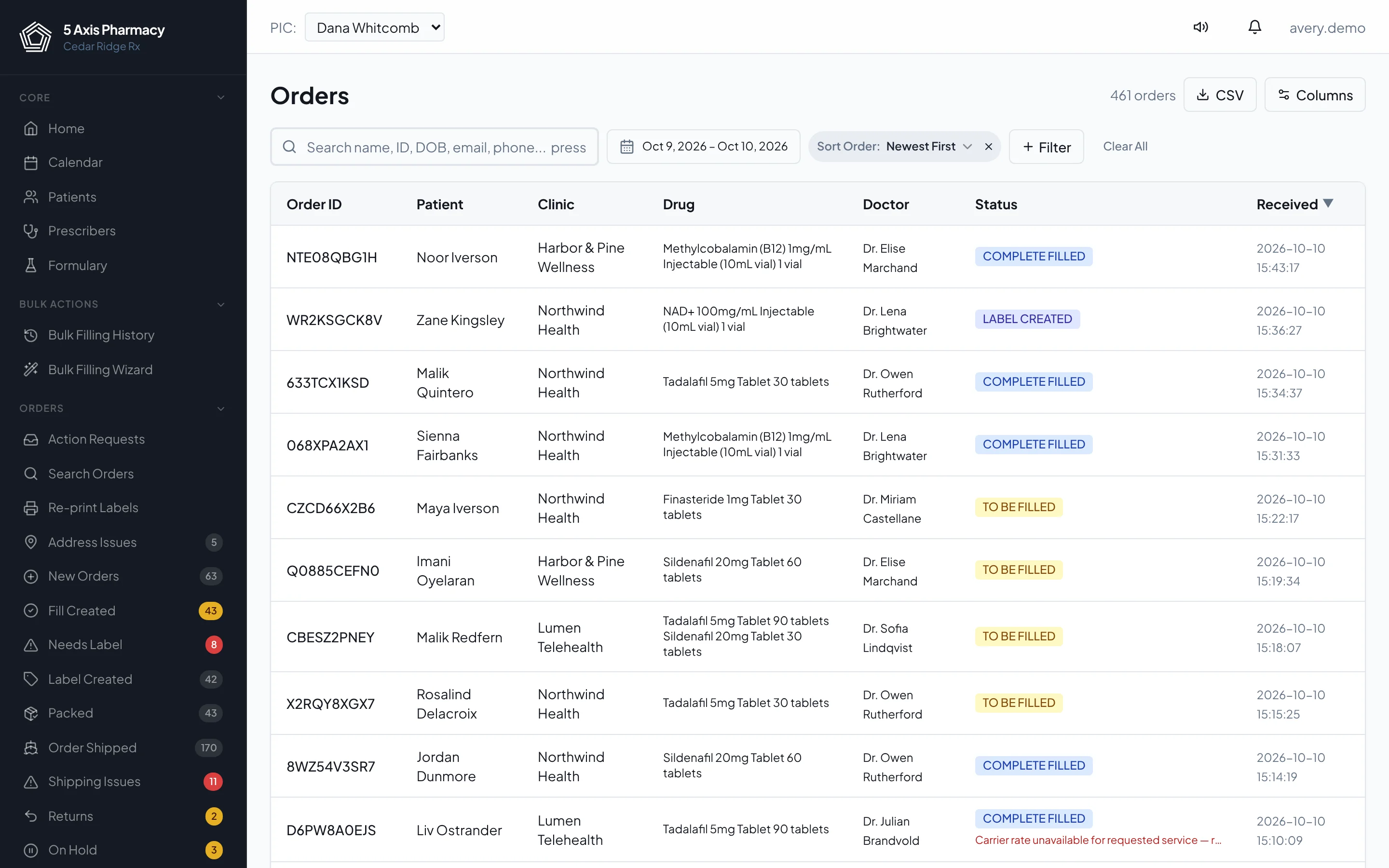Image resolution: width=1389 pixels, height=868 pixels.
Task: Click the On Hold sidebar item
Action: 123,850
